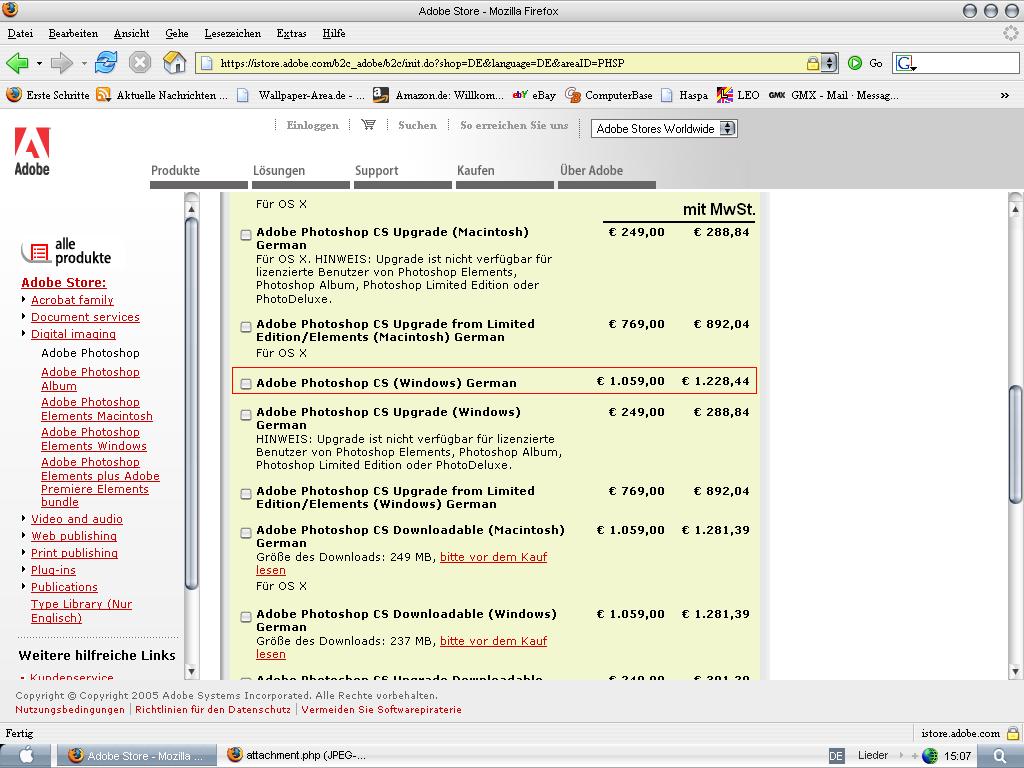Viewport: 1024px width, 768px height.
Task: Check Upgrade from Limited Edition/Elements (Windows)
Action: pyautogui.click(x=246, y=494)
